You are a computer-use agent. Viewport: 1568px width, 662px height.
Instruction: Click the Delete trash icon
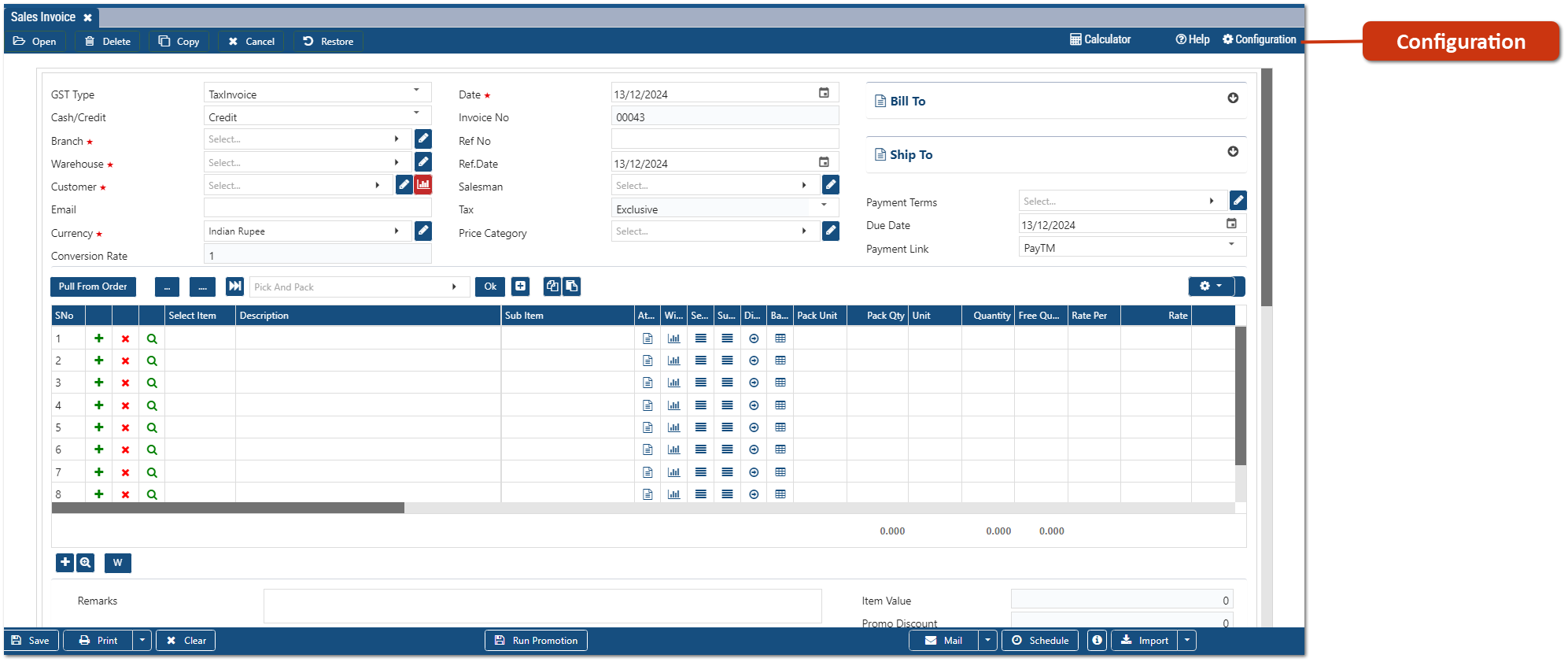[x=90, y=41]
